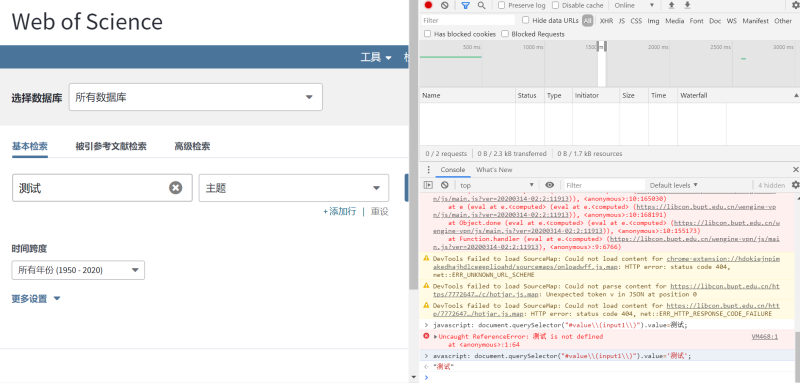Select the All filter type
The height and width of the screenshot is (383, 800).
click(x=588, y=21)
